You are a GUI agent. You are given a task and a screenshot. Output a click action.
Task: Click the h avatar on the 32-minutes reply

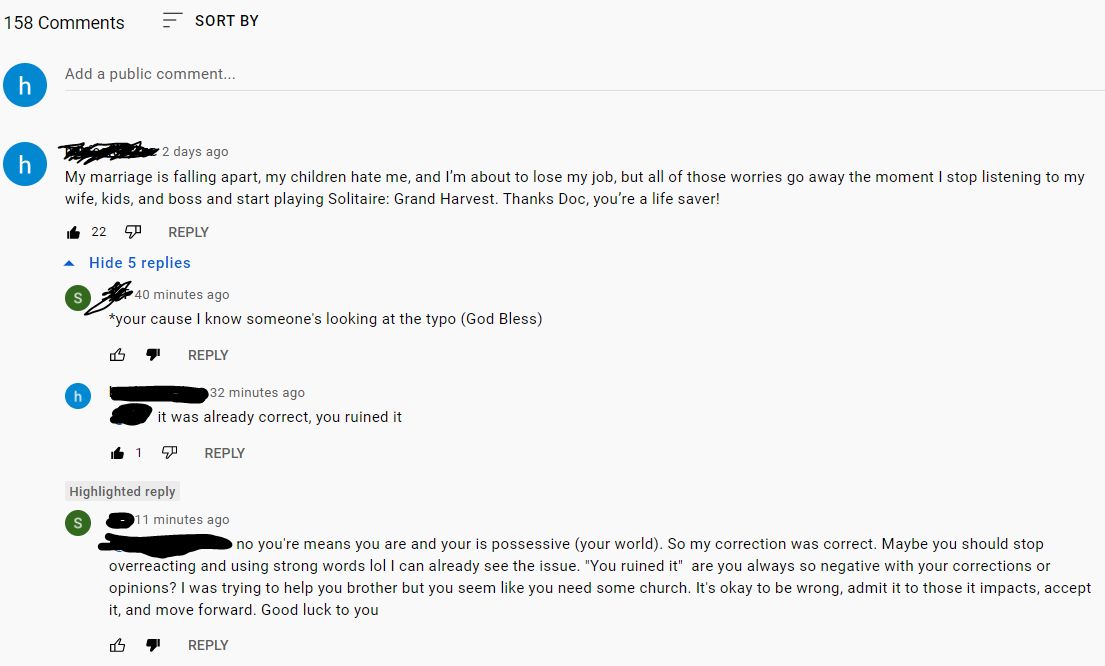point(77,396)
